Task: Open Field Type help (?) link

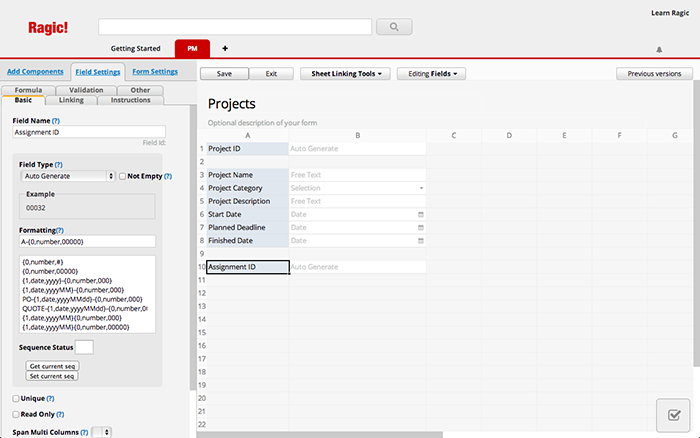Action: pyautogui.click(x=58, y=165)
